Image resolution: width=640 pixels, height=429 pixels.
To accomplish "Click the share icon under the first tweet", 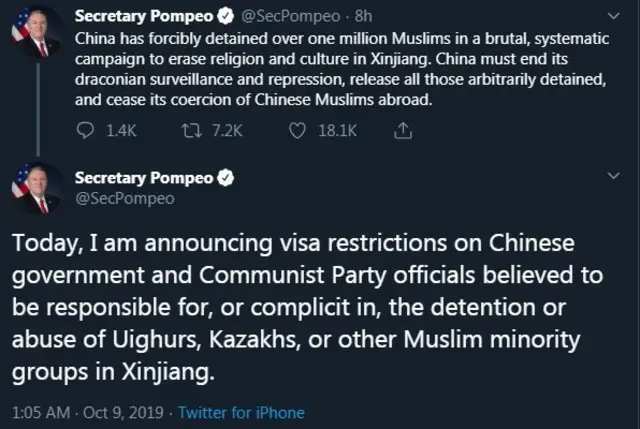I will [x=403, y=131].
